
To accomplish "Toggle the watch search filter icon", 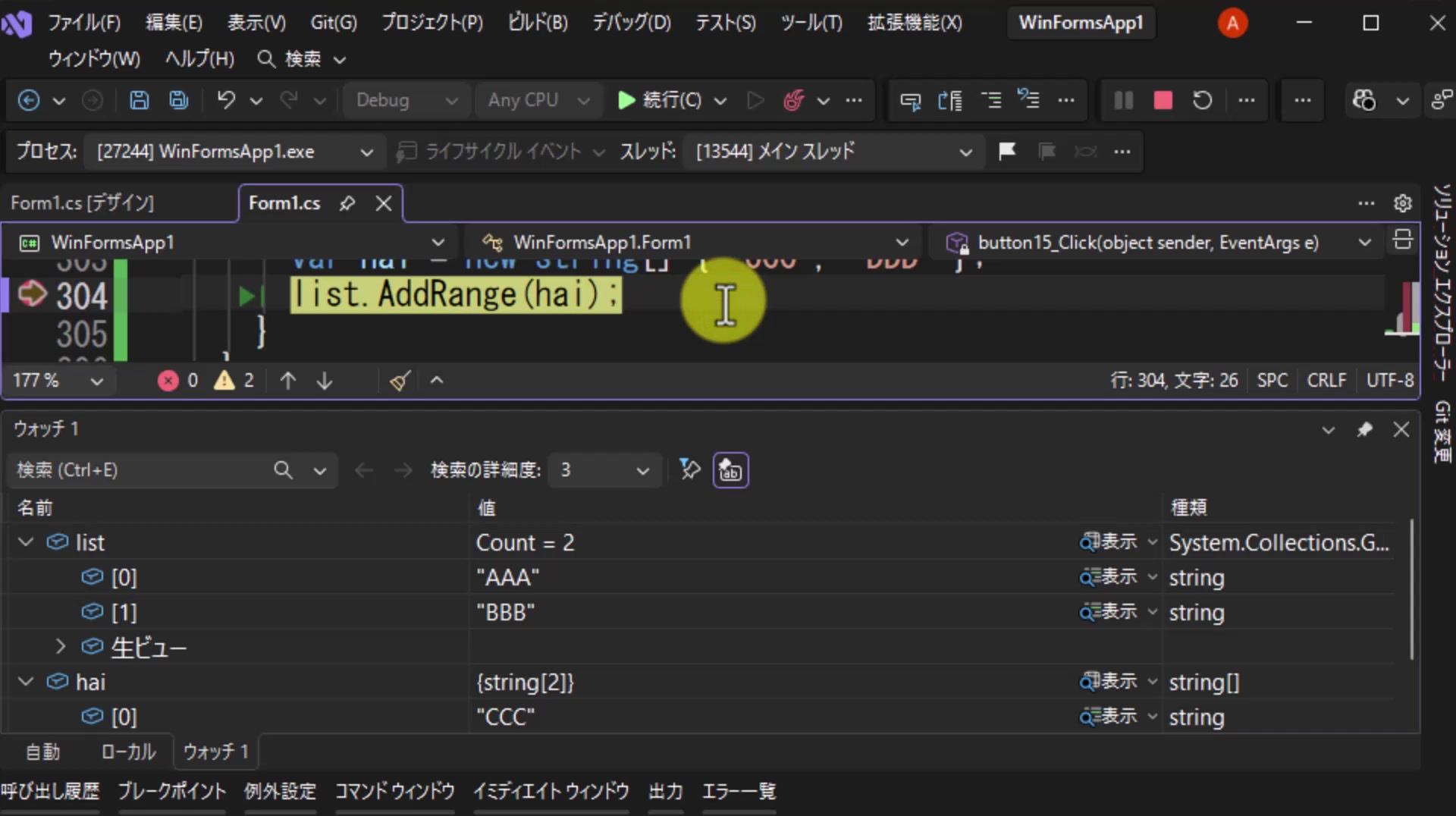I will point(689,469).
